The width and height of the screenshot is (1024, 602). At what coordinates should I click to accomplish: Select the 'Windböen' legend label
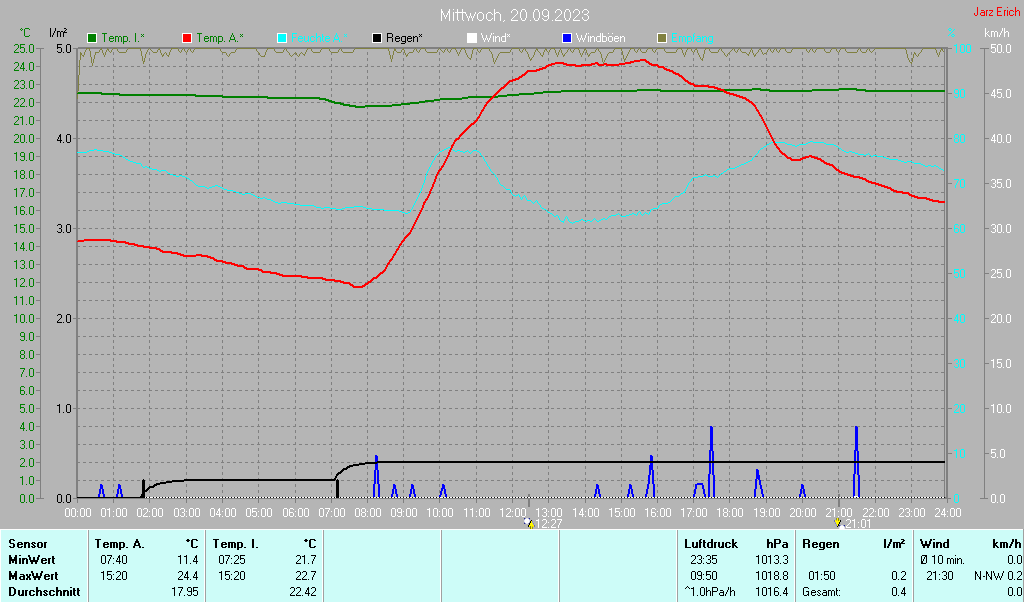[x=601, y=39]
